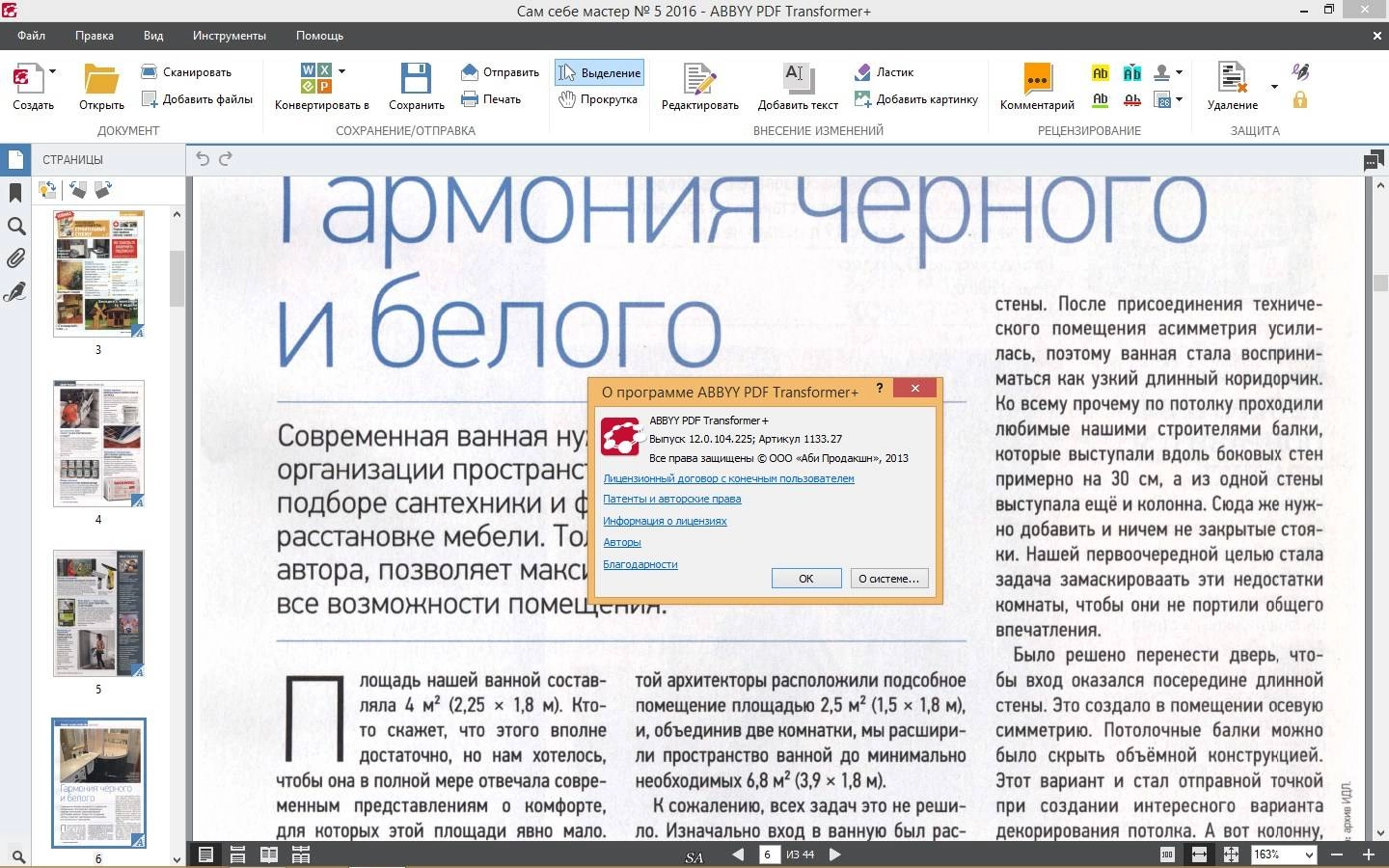Expand the Создать dropdown arrow

52,71
